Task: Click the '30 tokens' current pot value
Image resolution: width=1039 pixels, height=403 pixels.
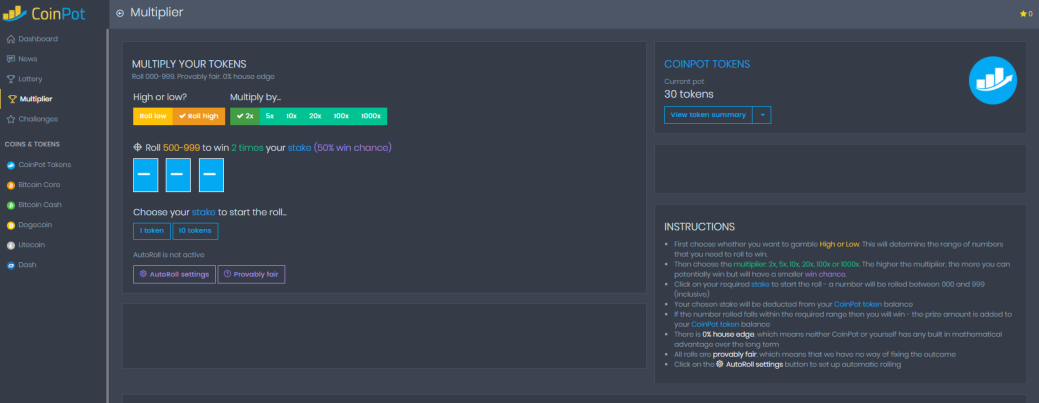Action: tap(689, 94)
